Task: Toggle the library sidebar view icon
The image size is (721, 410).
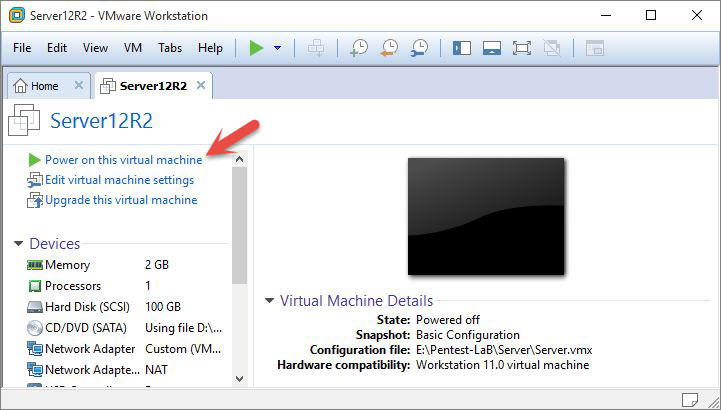Action: click(x=461, y=48)
